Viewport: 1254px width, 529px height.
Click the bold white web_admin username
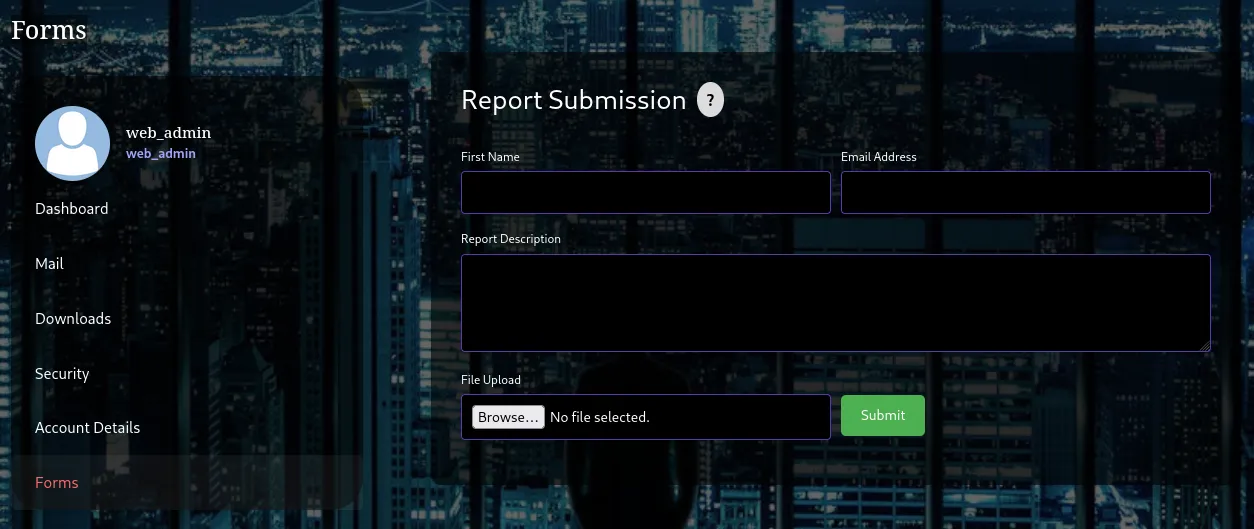tap(168, 133)
